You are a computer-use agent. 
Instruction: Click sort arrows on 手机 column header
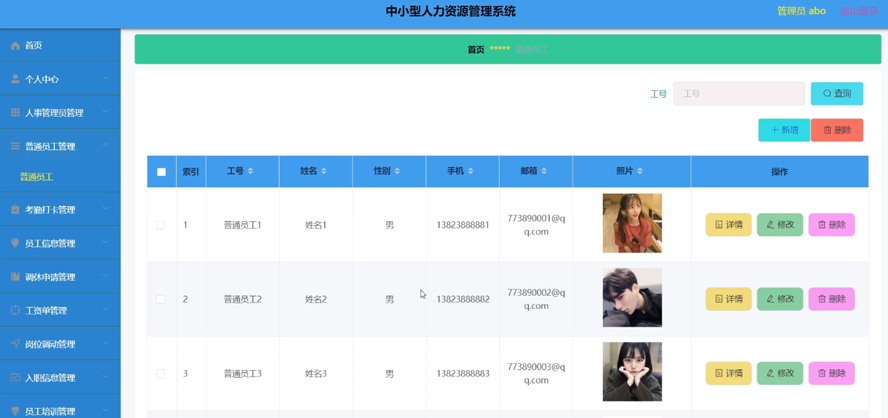pos(470,172)
